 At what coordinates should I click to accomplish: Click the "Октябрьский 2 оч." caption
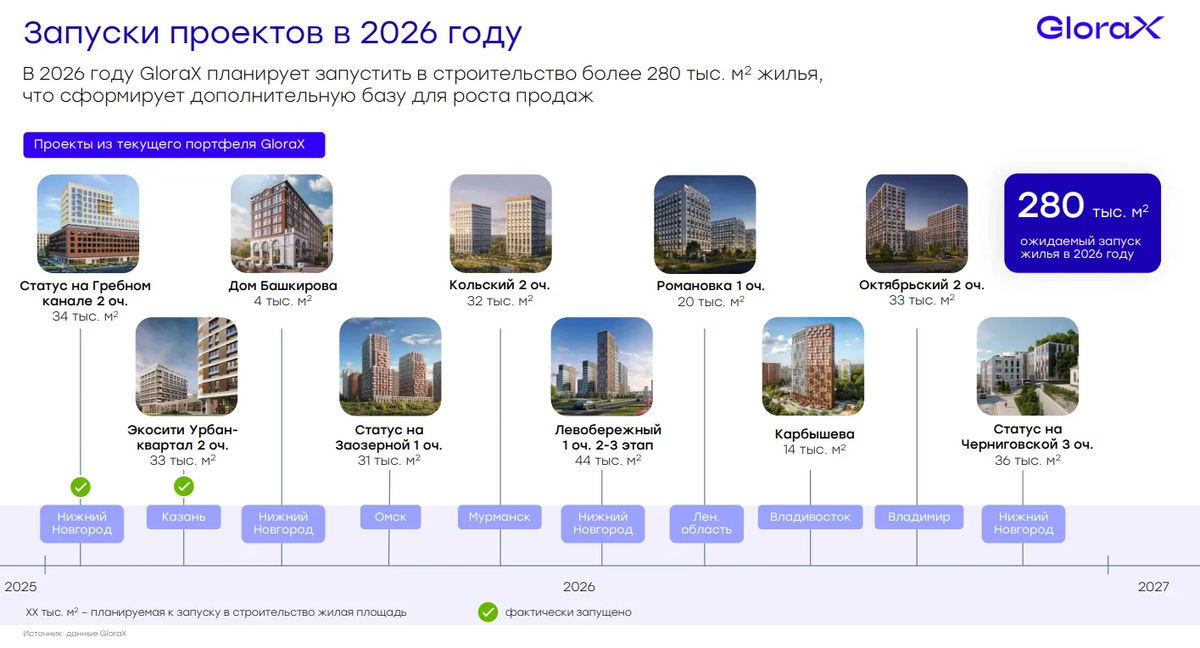(x=922, y=285)
